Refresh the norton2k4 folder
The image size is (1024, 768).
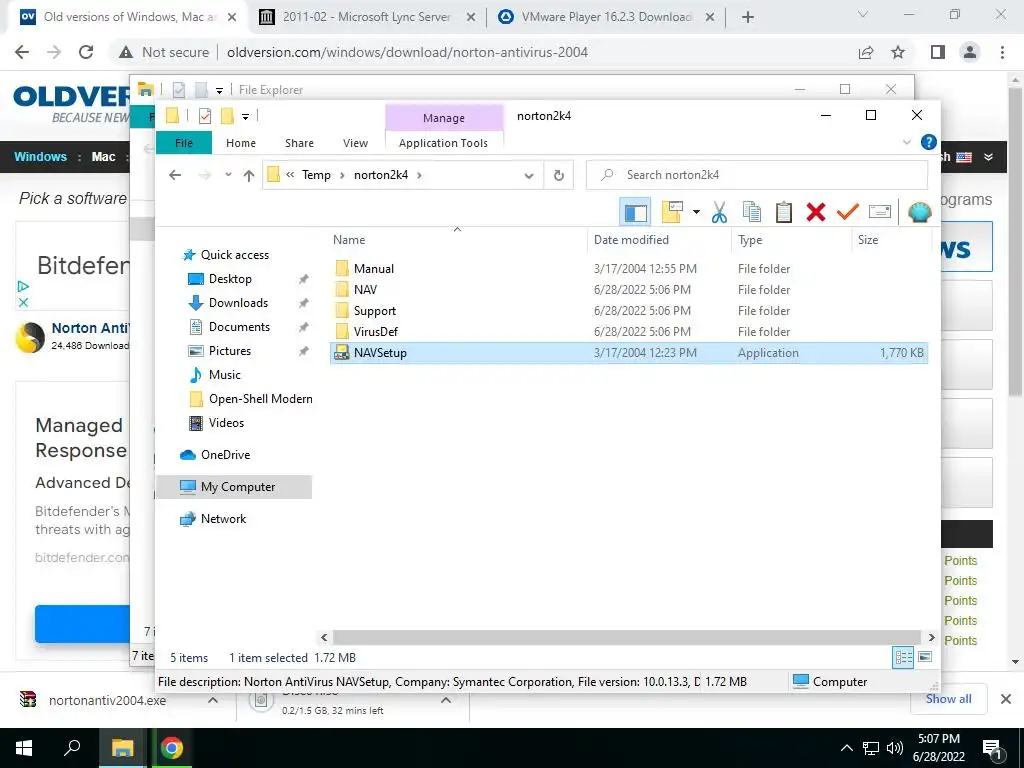pyautogui.click(x=558, y=175)
